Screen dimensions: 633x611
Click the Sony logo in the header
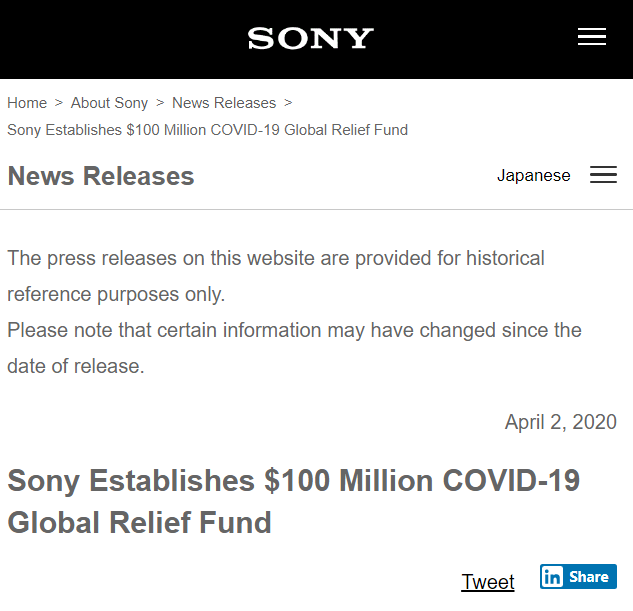(x=310, y=38)
